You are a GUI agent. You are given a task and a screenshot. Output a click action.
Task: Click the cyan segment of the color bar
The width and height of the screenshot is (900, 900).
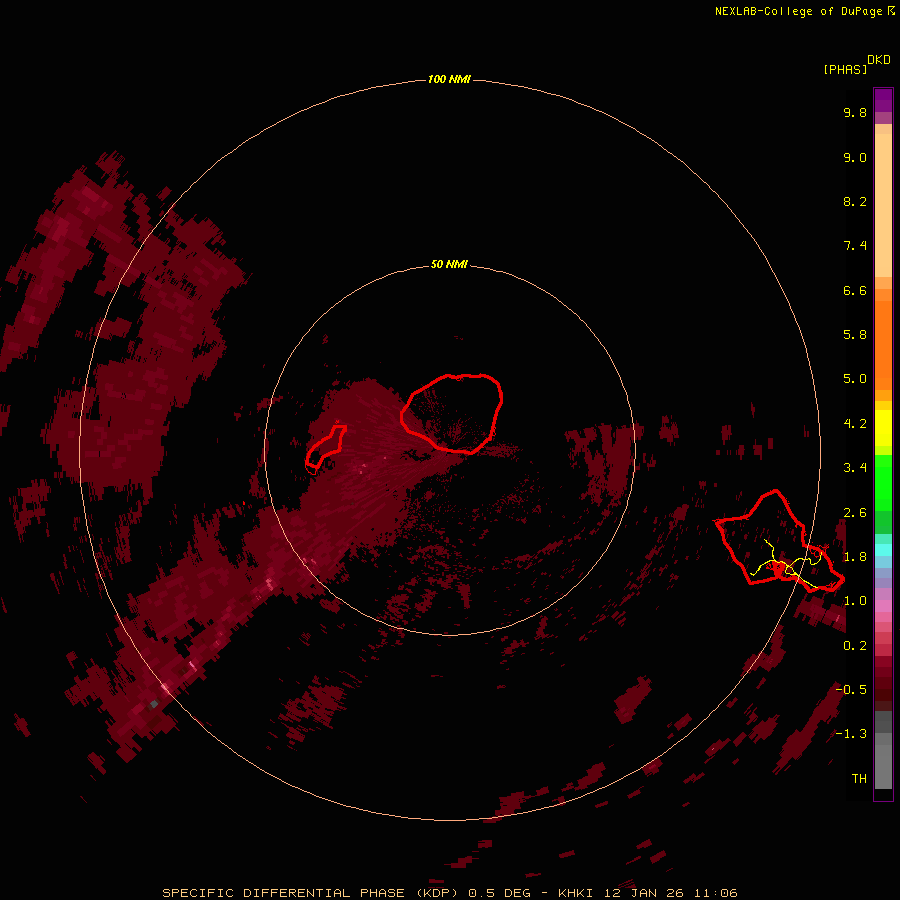(883, 550)
